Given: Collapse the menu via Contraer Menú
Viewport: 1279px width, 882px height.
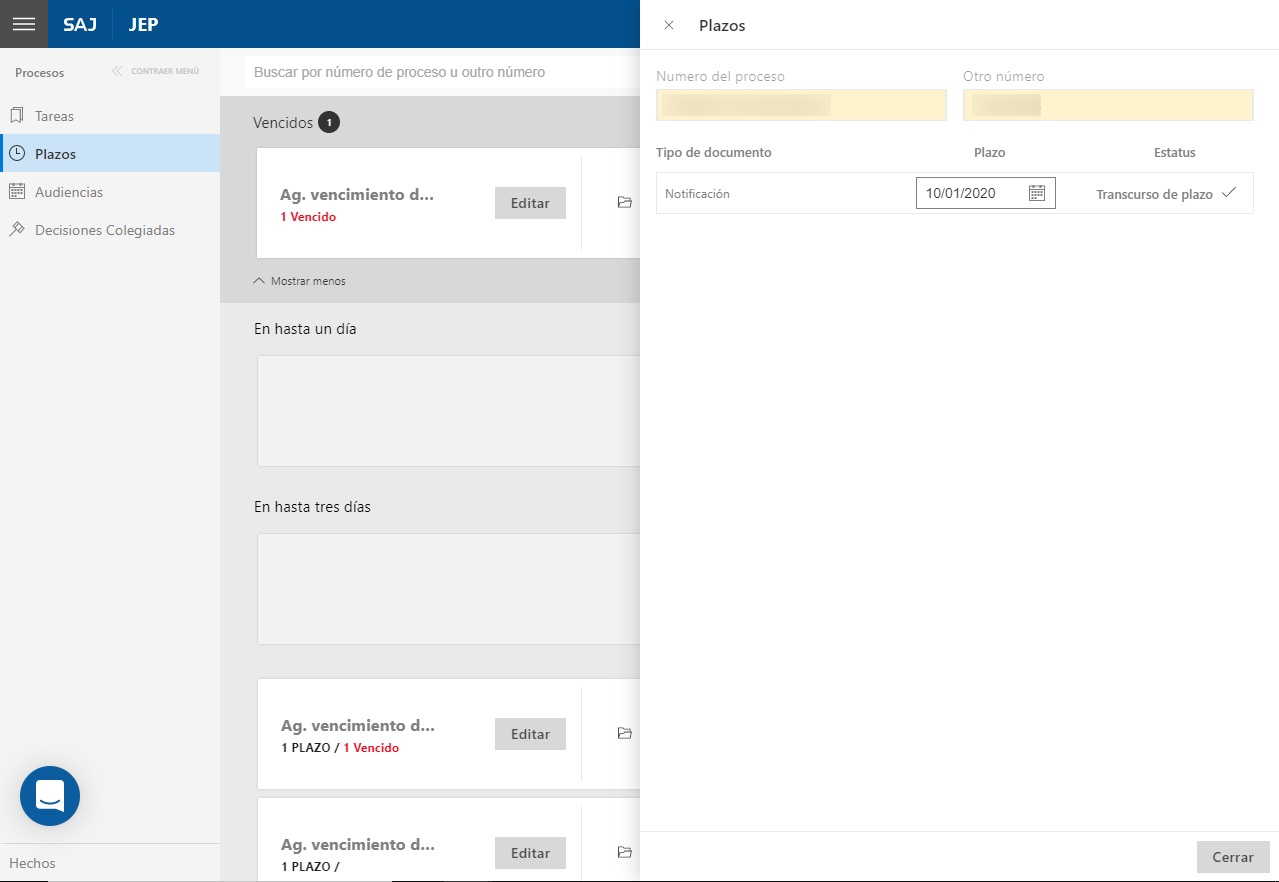Looking at the screenshot, I should [156, 72].
